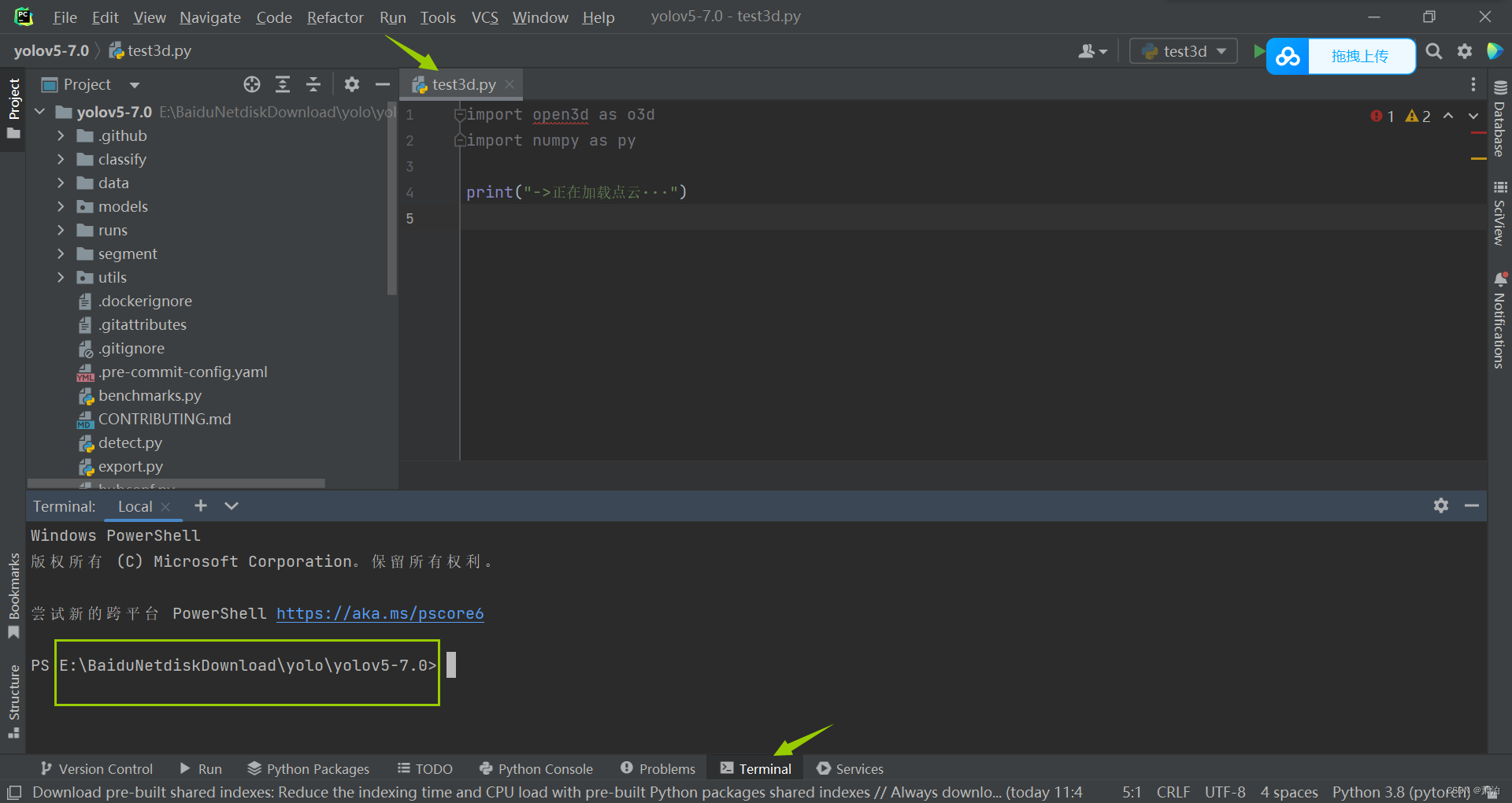
Task: Run the test3d configuration with green arrow
Action: [x=1258, y=50]
